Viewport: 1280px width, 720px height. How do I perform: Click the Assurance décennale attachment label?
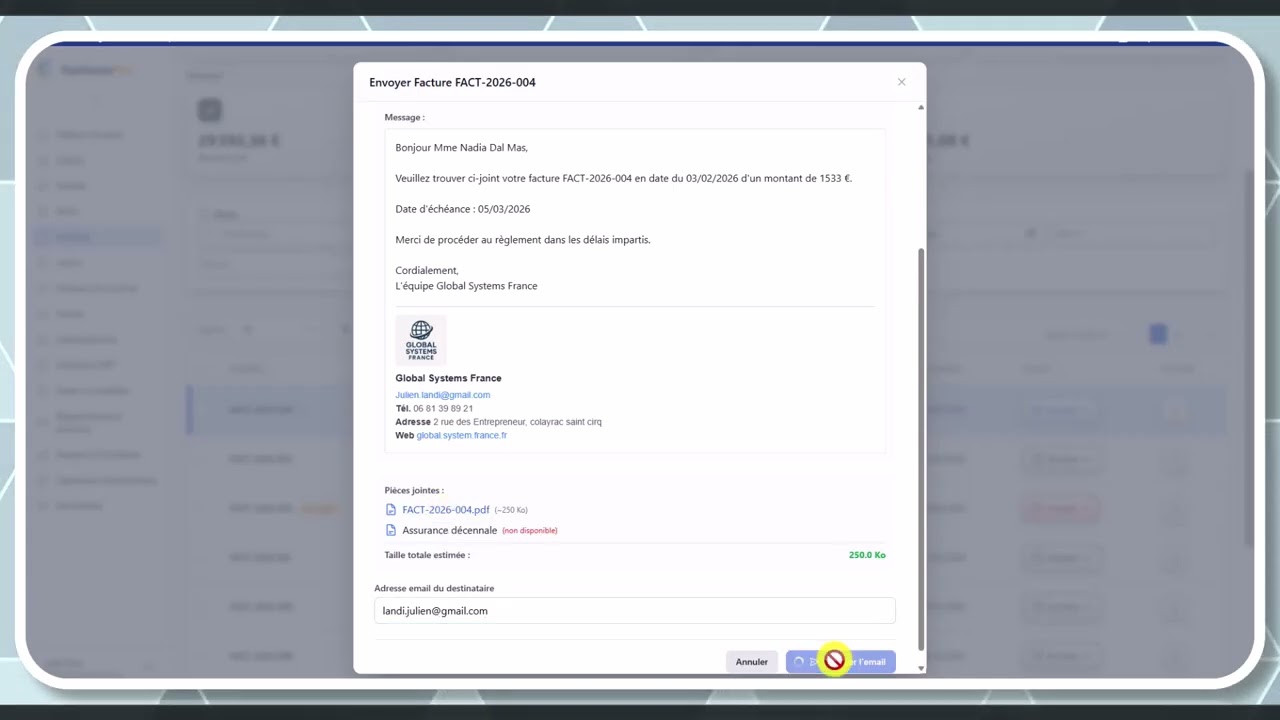click(x=449, y=530)
